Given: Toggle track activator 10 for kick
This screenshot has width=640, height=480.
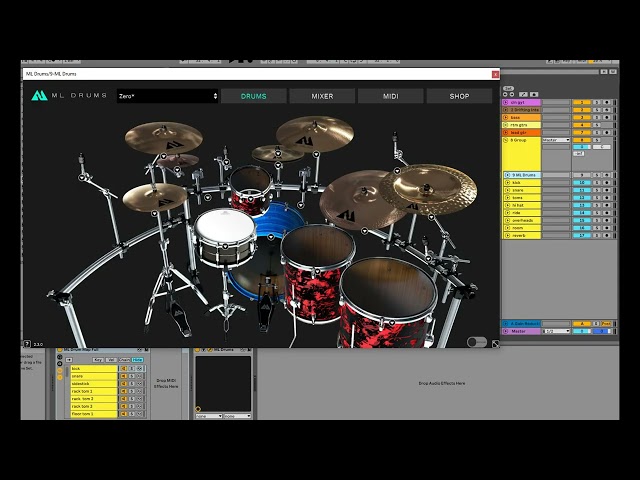Looking at the screenshot, I should coord(582,182).
